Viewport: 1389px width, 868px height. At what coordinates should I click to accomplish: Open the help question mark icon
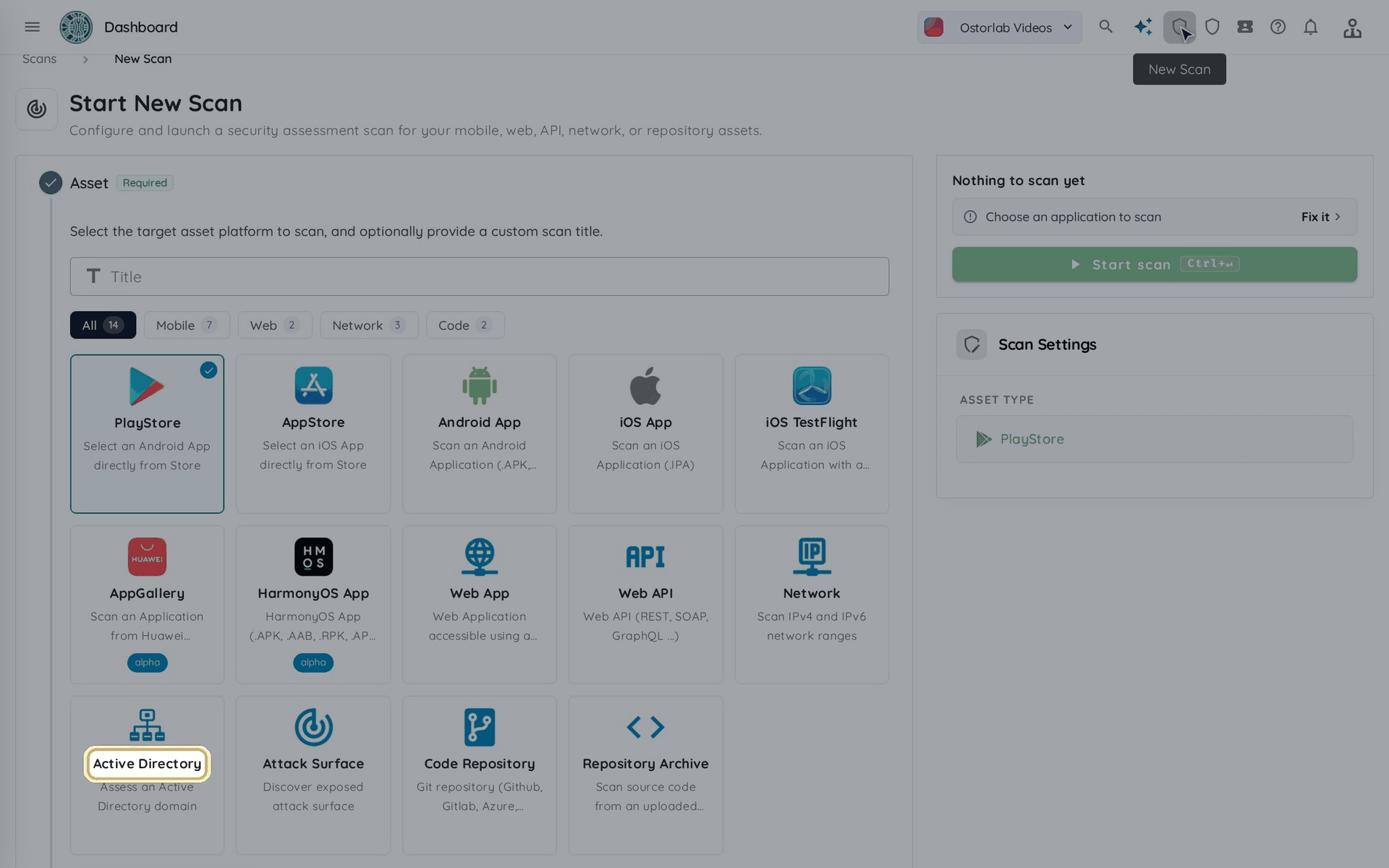1278,27
